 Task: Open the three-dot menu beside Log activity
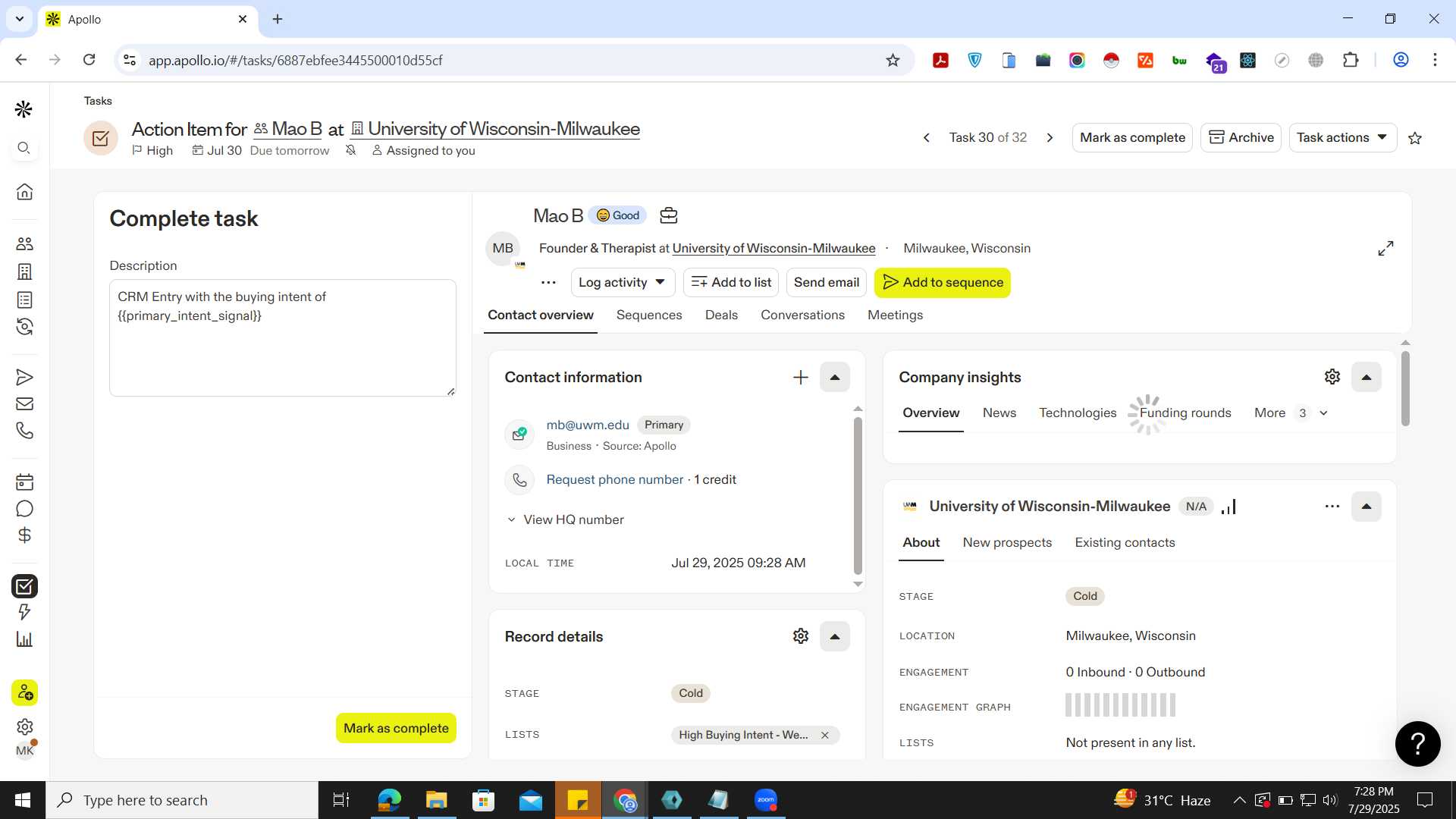click(x=548, y=283)
